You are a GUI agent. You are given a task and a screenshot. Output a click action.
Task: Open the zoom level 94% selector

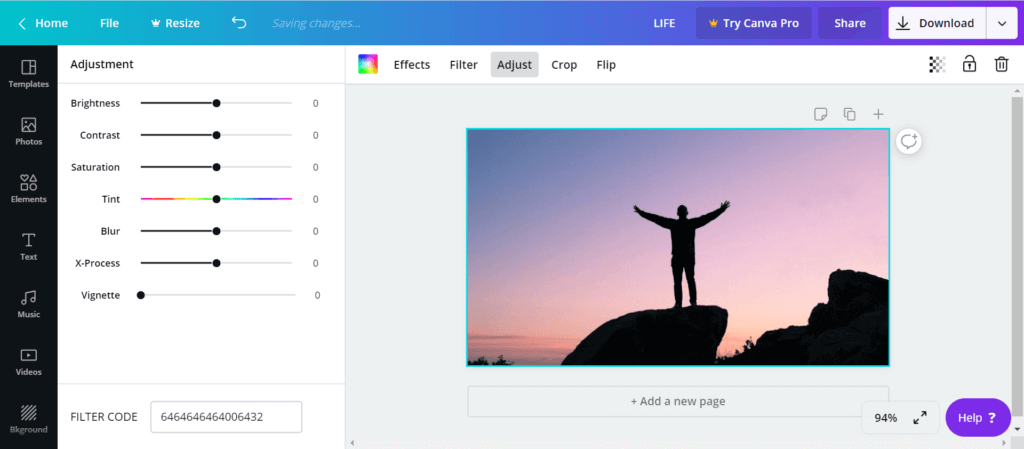point(886,418)
